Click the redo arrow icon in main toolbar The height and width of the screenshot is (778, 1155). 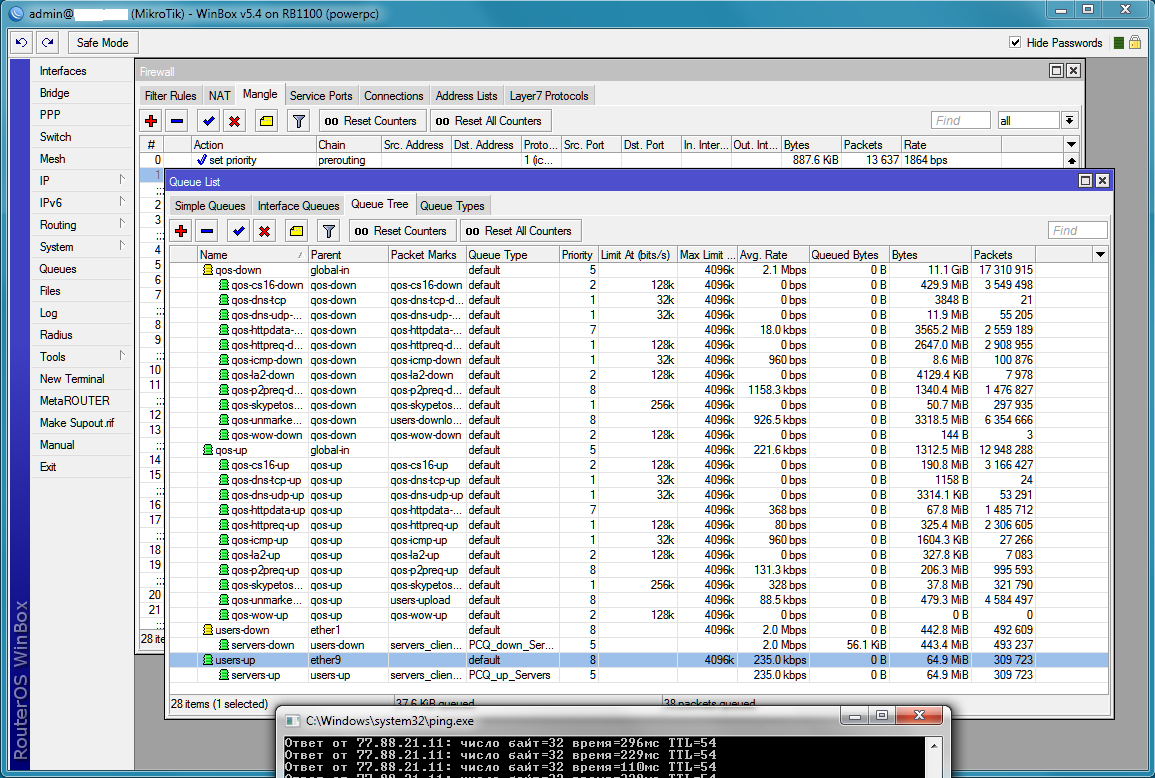(x=47, y=43)
